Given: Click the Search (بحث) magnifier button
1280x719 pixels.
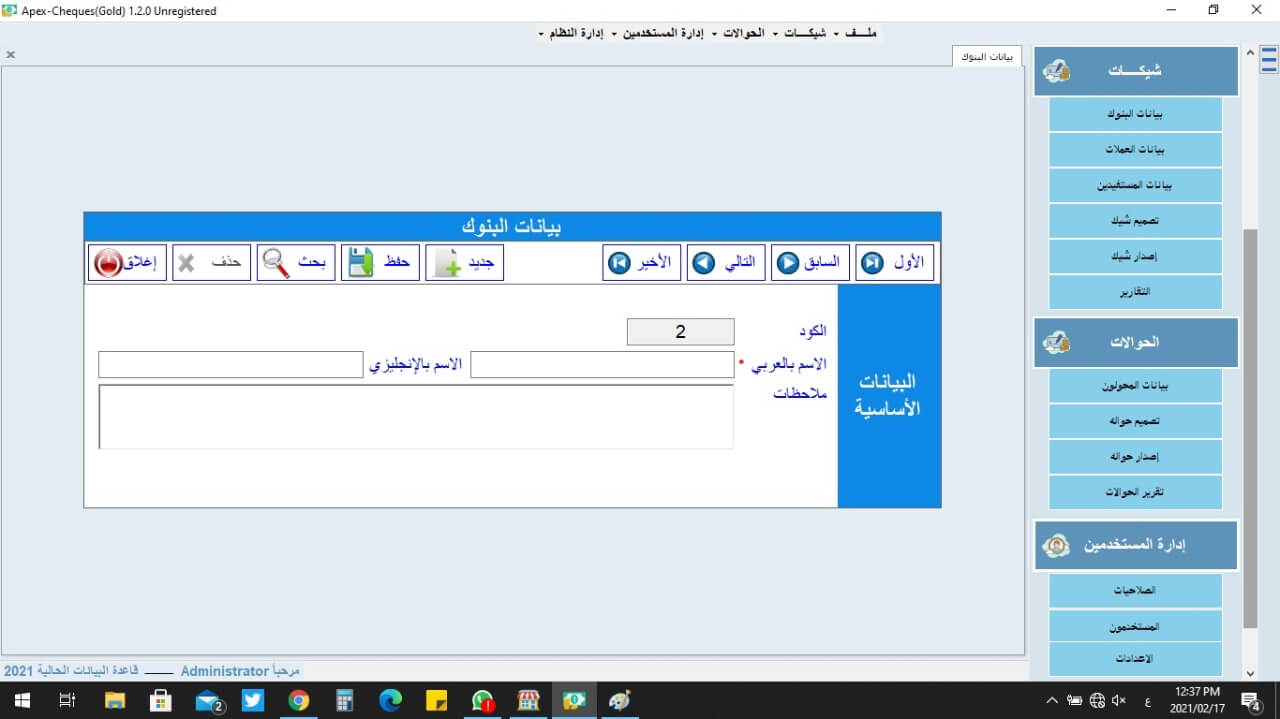Looking at the screenshot, I should tap(296, 263).
